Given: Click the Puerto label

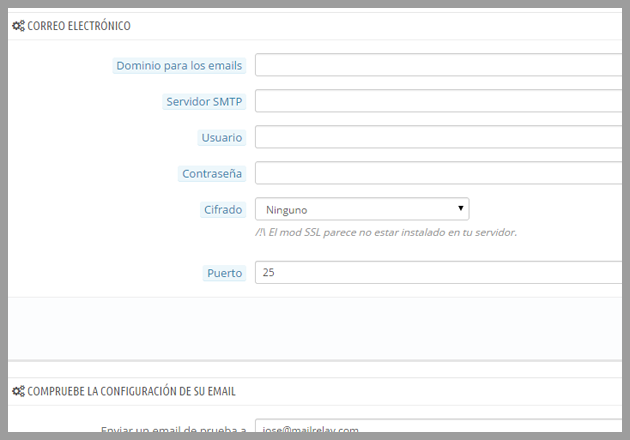Looking at the screenshot, I should tap(225, 273).
